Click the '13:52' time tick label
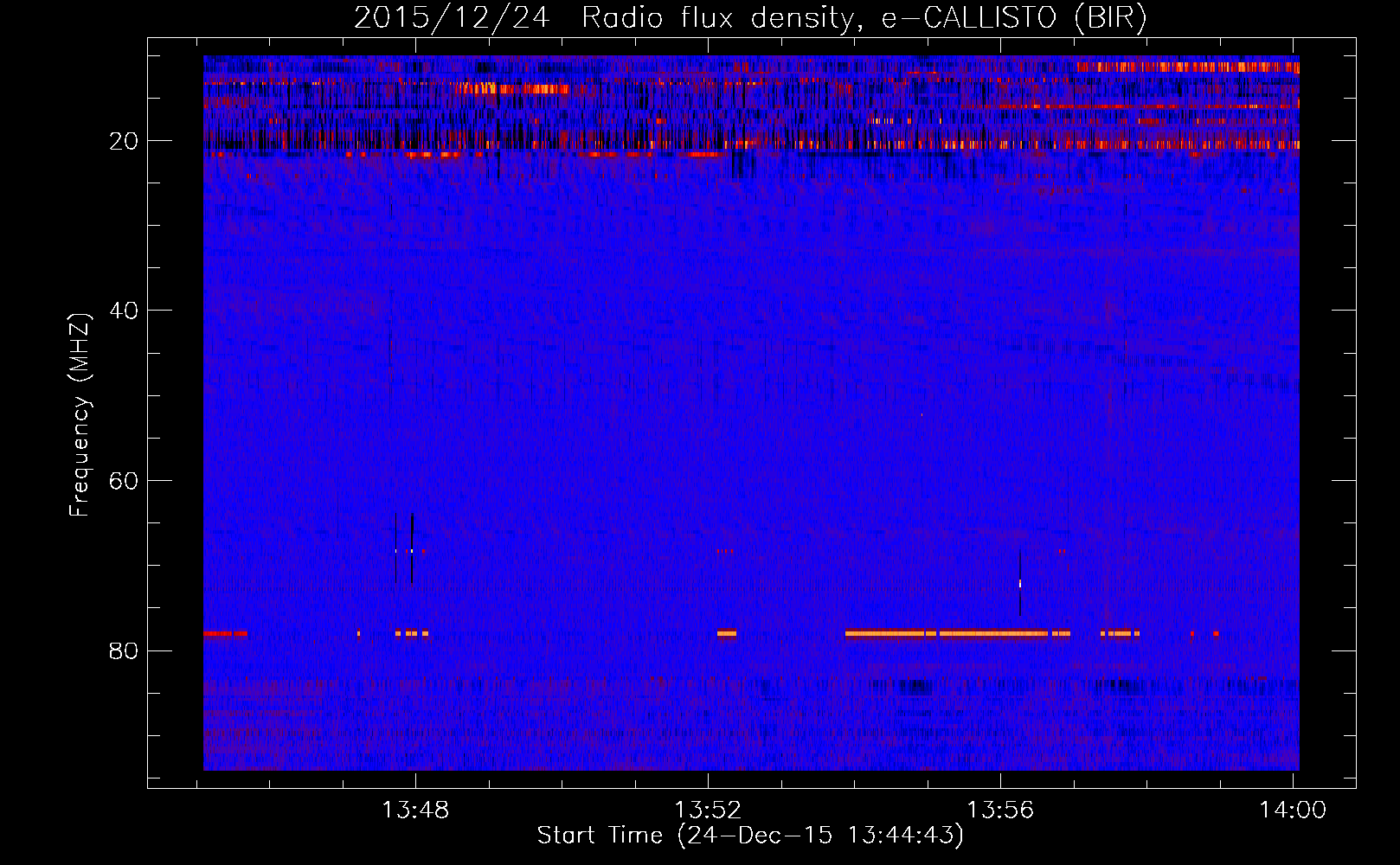This screenshot has height=865, width=1400. coord(708,811)
